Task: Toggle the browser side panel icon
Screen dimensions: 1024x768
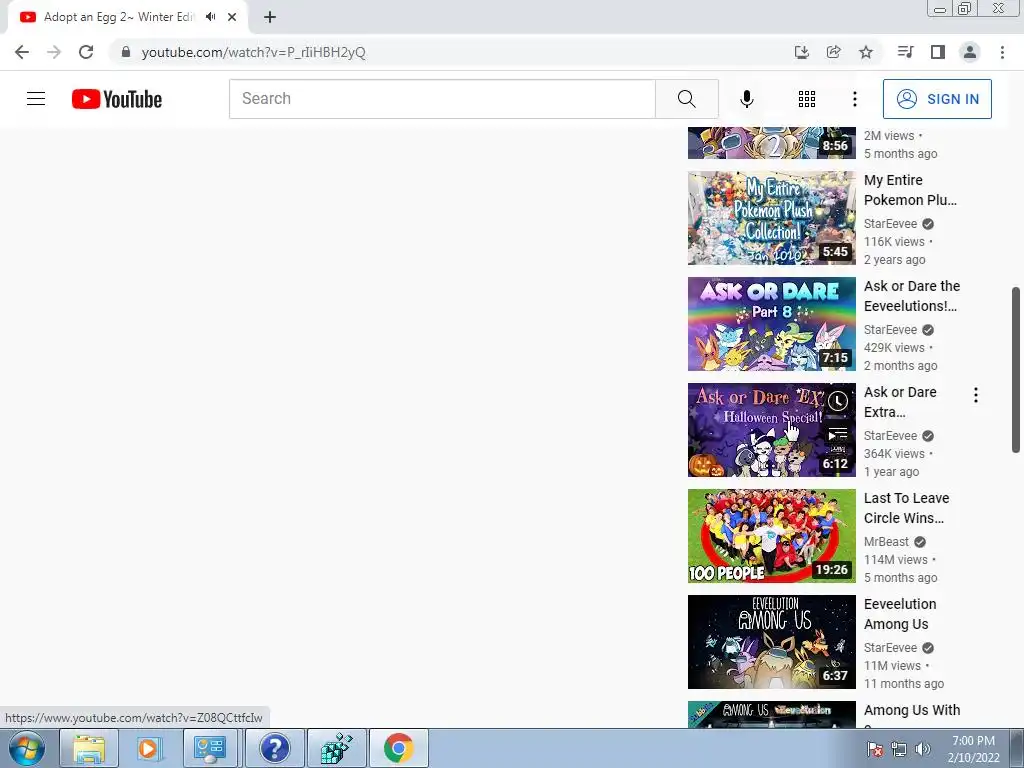Action: click(937, 52)
